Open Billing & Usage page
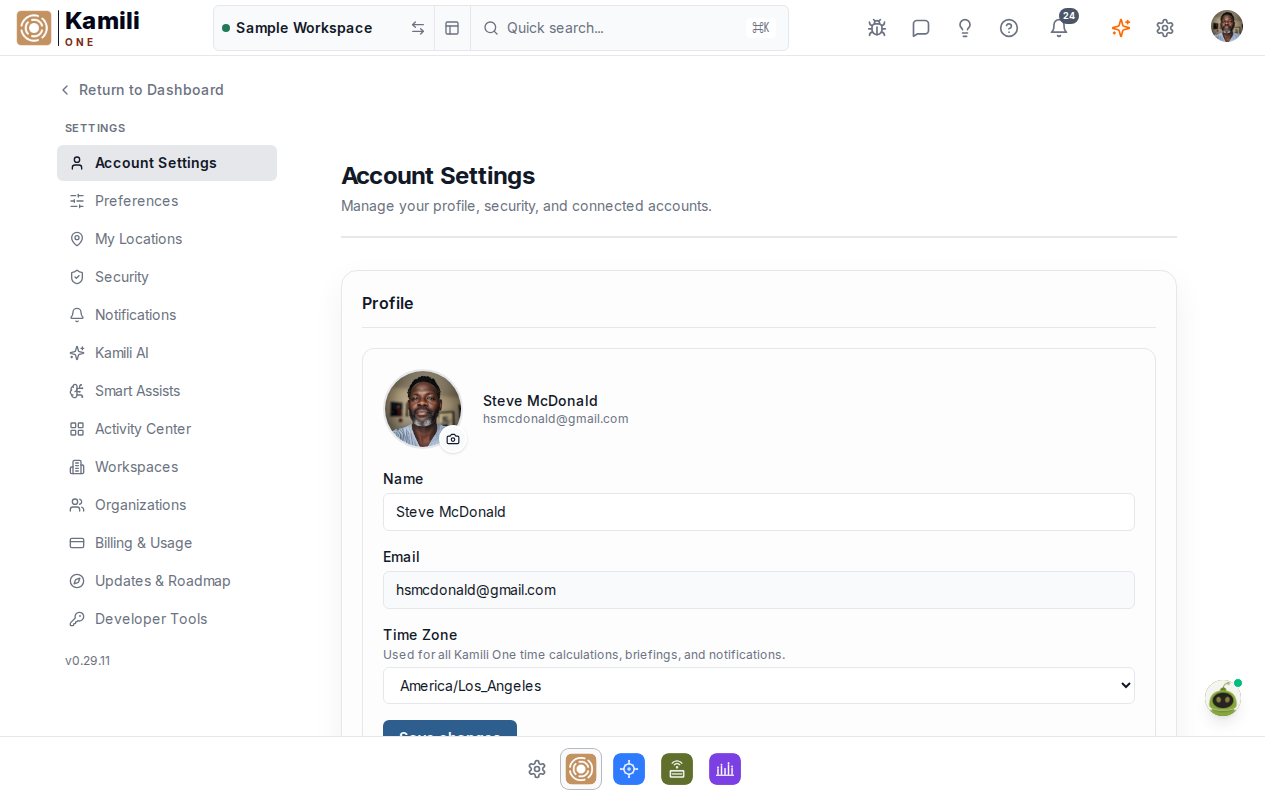This screenshot has height=800, width=1280. 167,543
